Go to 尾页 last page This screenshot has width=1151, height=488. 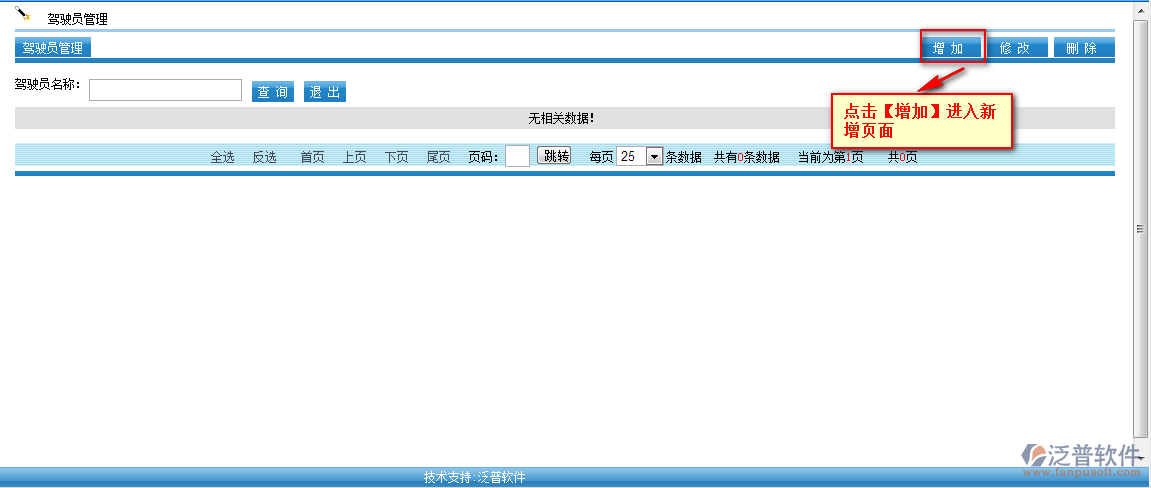point(439,157)
